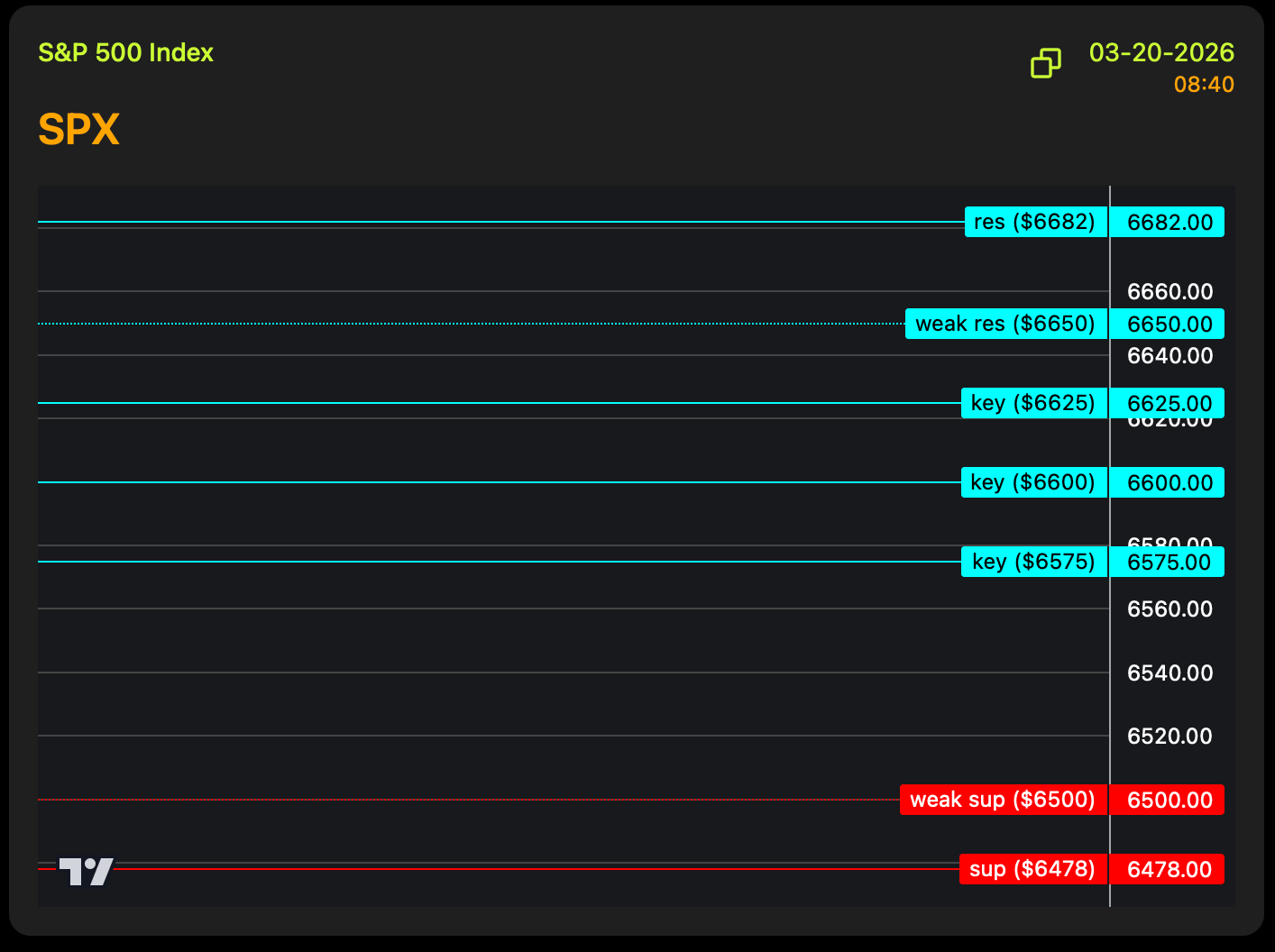The height and width of the screenshot is (952, 1275).
Task: Click the S&P 500 Index title
Action: pyautogui.click(x=125, y=52)
